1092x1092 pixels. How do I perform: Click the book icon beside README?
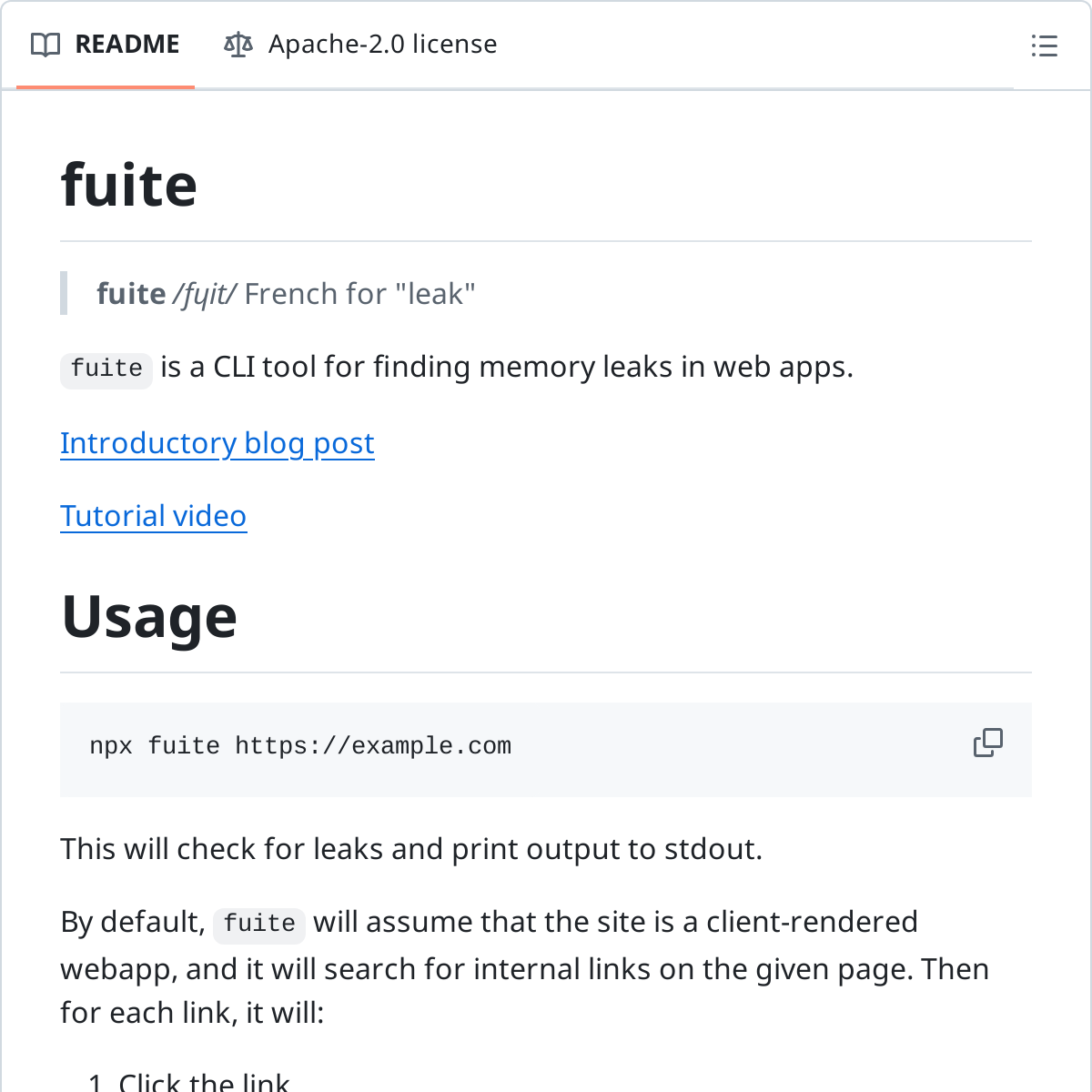click(x=45, y=45)
